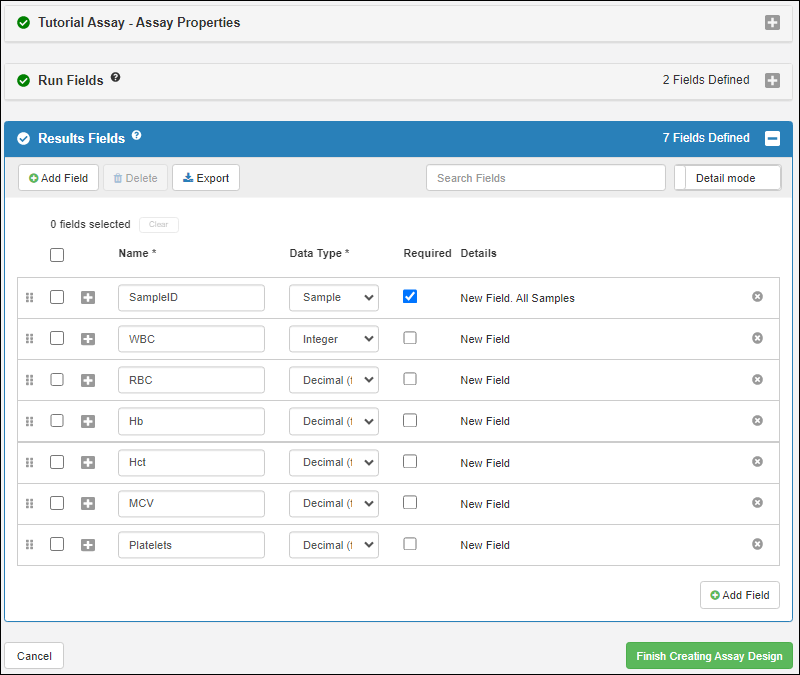Click Finish Creating Assay Design
The height and width of the screenshot is (675, 800).
click(x=709, y=656)
